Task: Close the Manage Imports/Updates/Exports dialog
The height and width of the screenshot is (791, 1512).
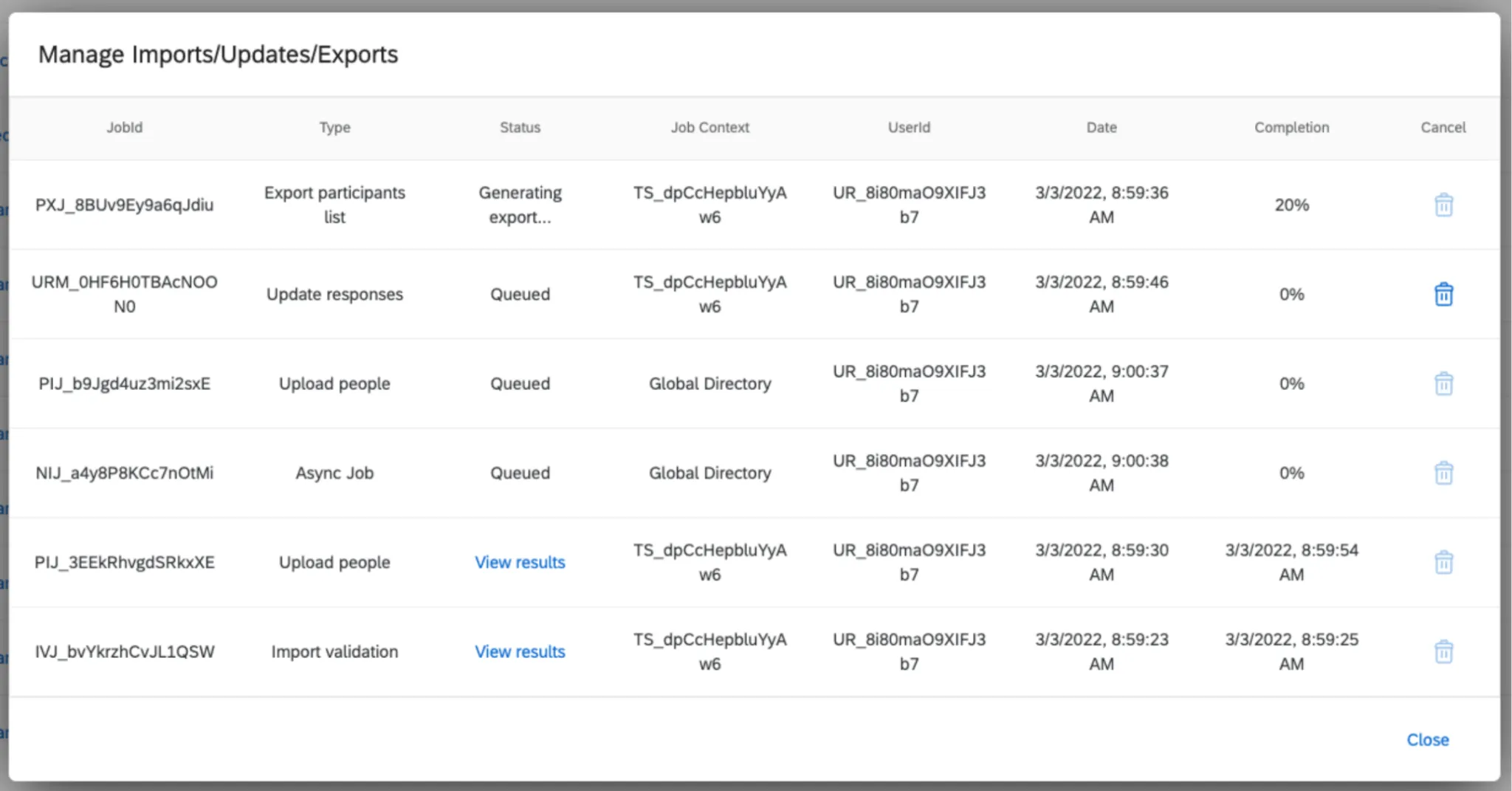Action: coord(1427,739)
